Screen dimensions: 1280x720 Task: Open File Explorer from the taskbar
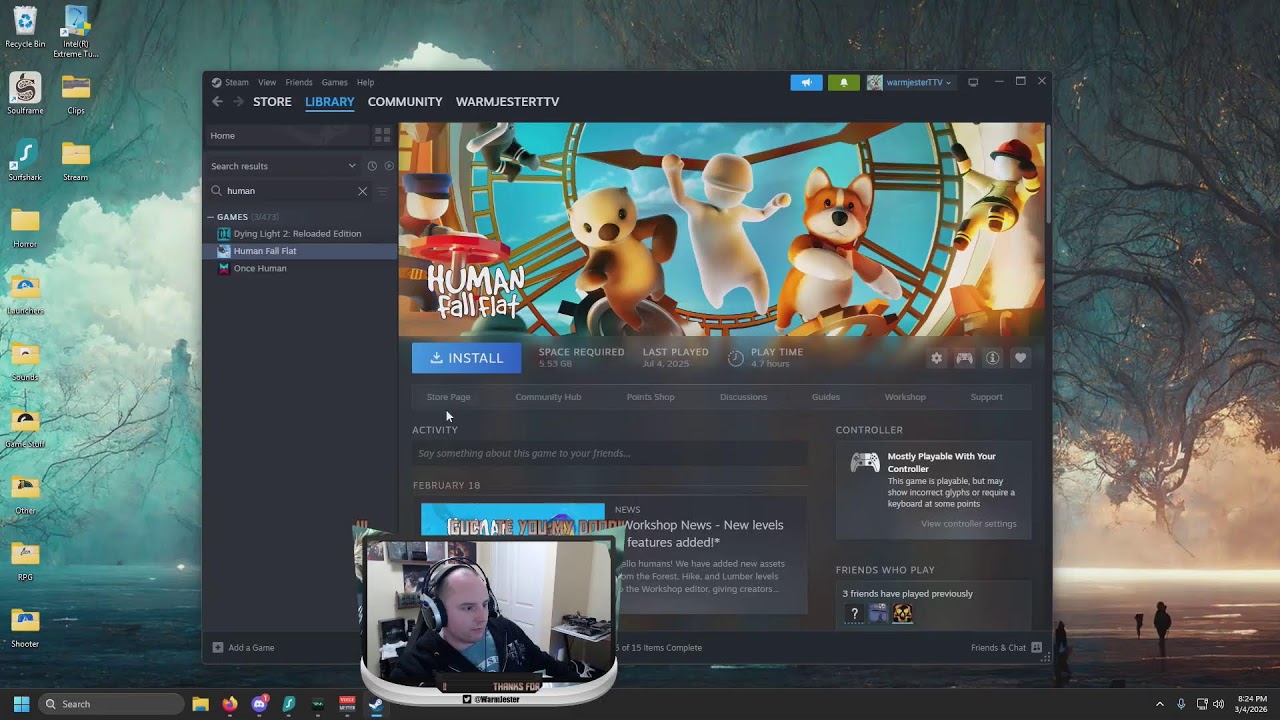pyautogui.click(x=200, y=704)
